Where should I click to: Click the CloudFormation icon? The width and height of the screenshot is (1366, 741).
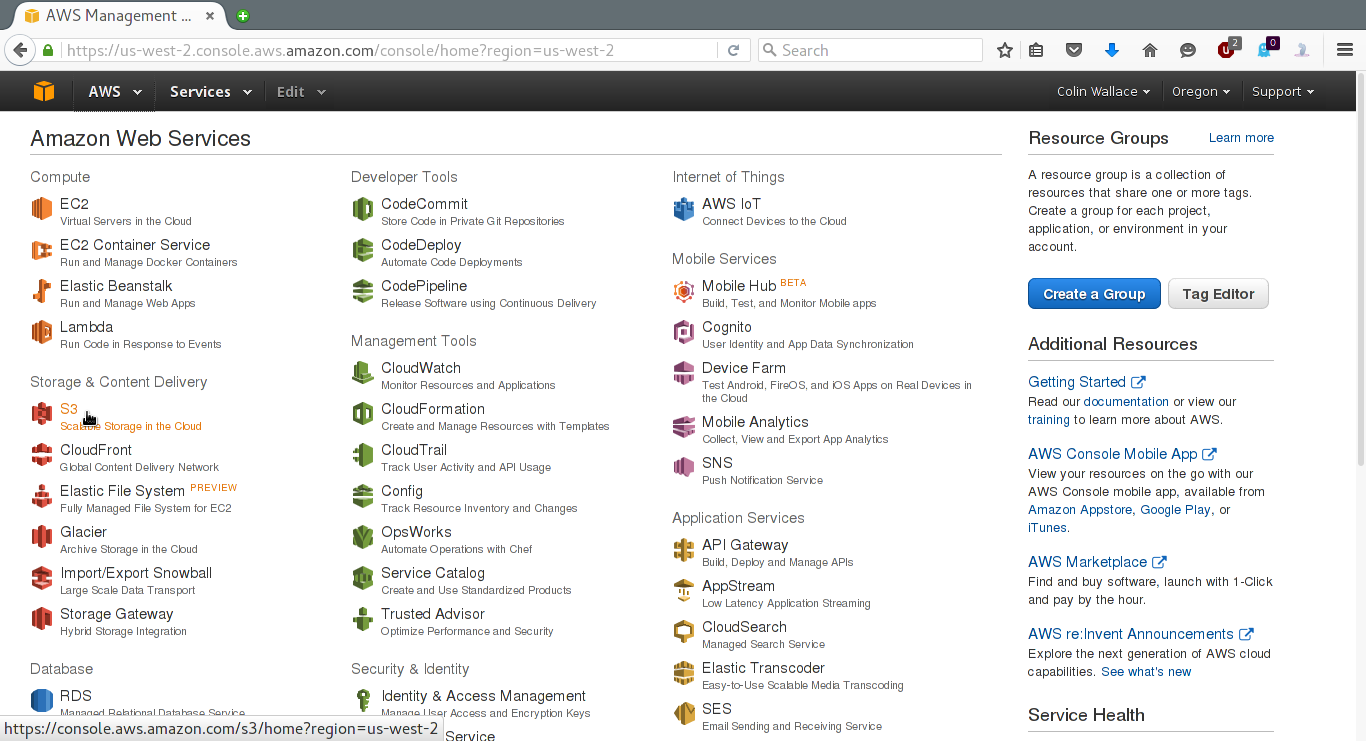[x=363, y=414]
